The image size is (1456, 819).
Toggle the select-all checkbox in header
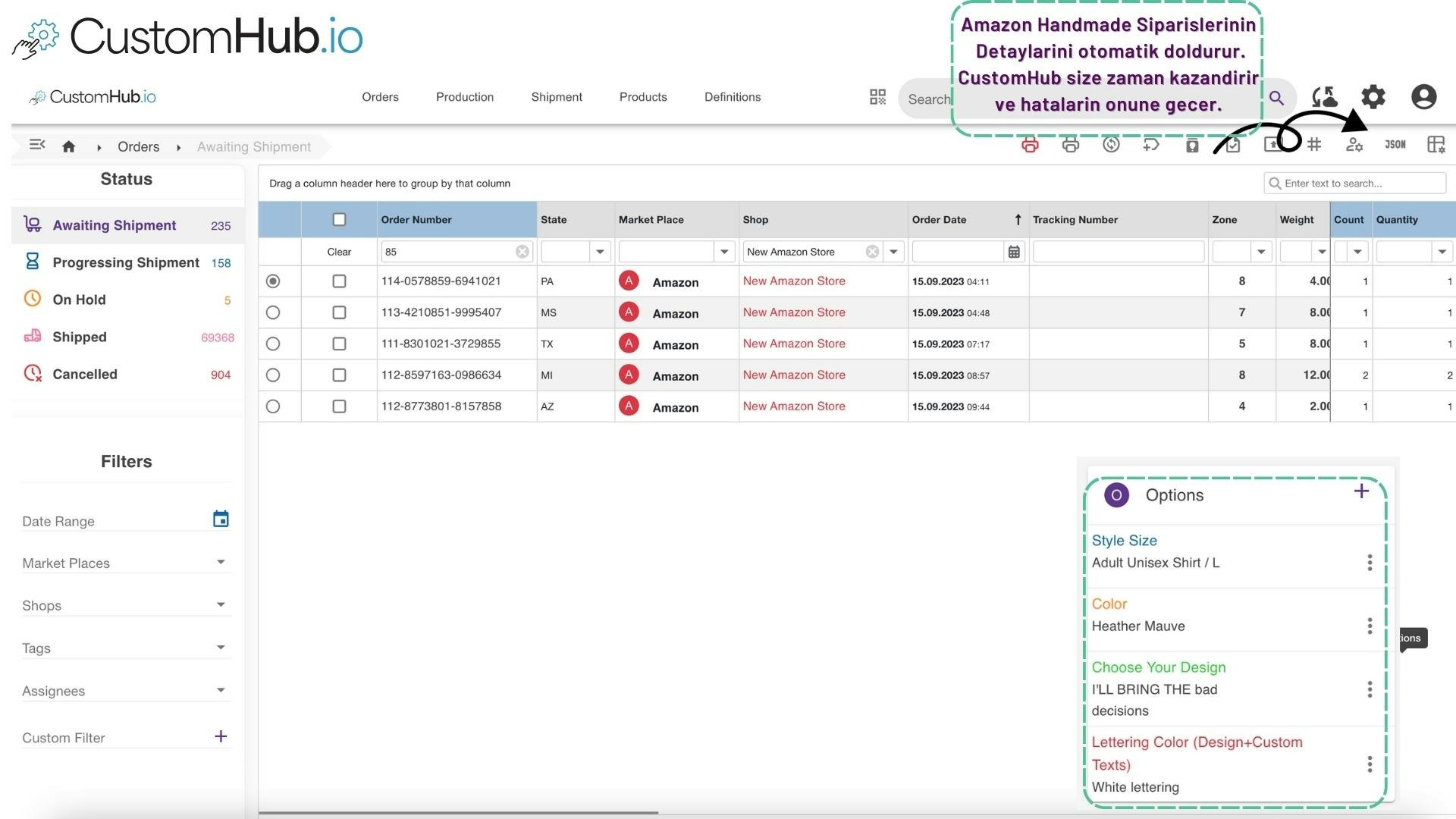(x=339, y=219)
